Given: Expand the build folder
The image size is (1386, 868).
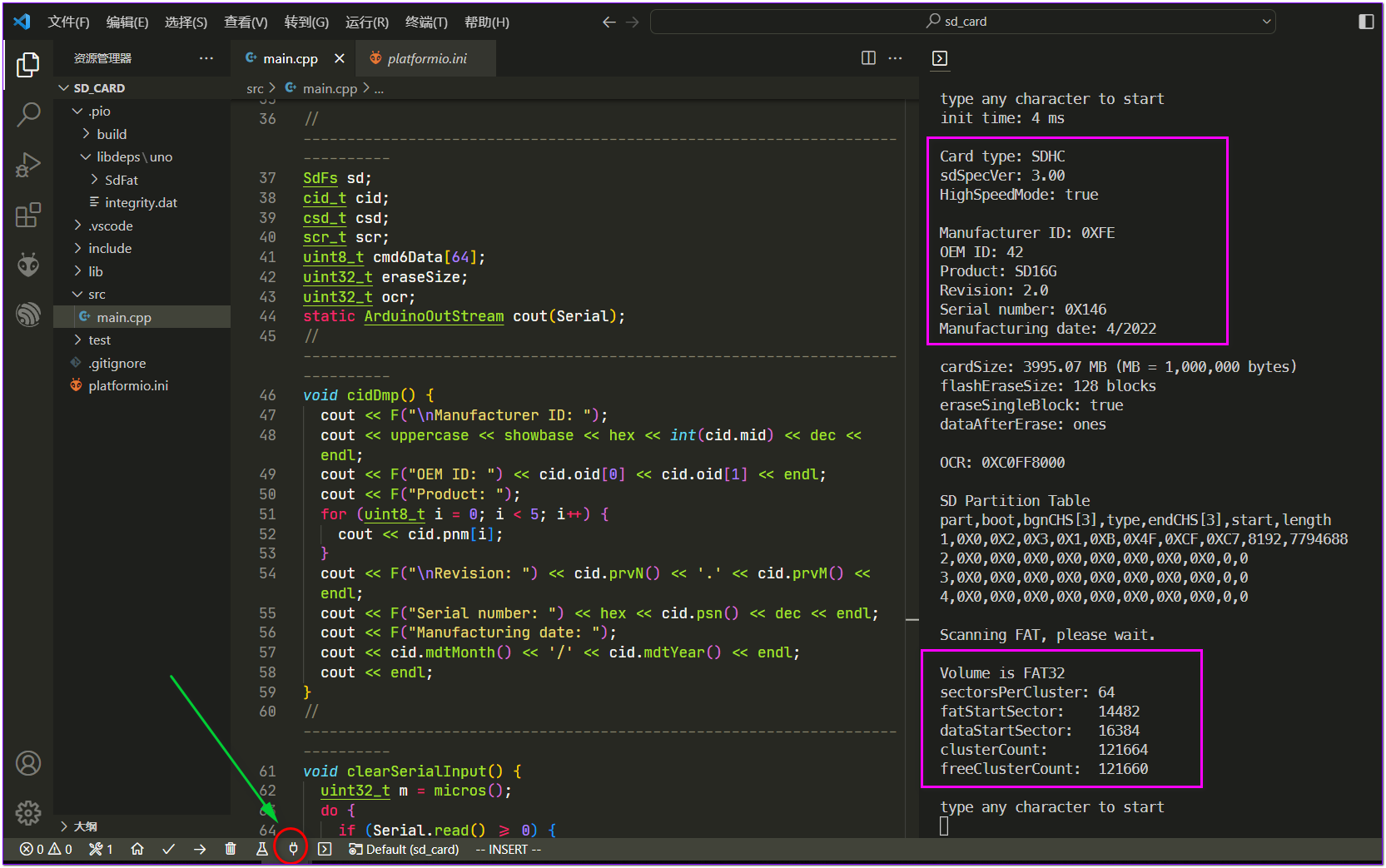Looking at the screenshot, I should click(142, 134).
